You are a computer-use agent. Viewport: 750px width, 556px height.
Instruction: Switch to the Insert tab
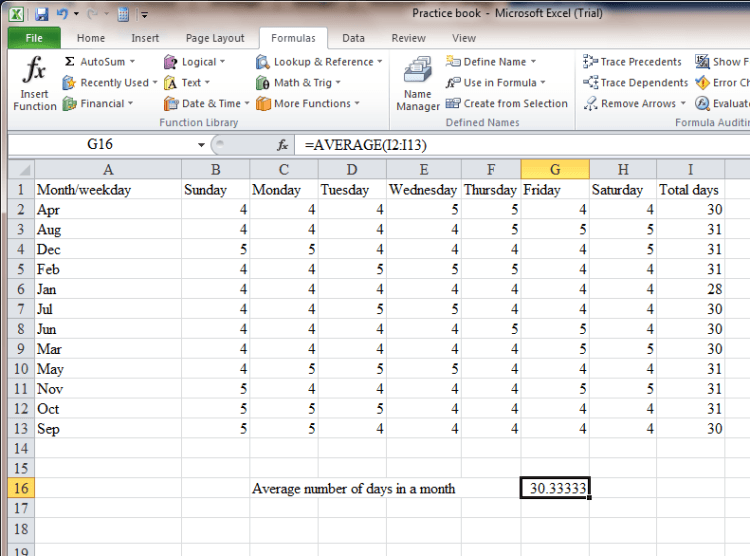coord(145,38)
